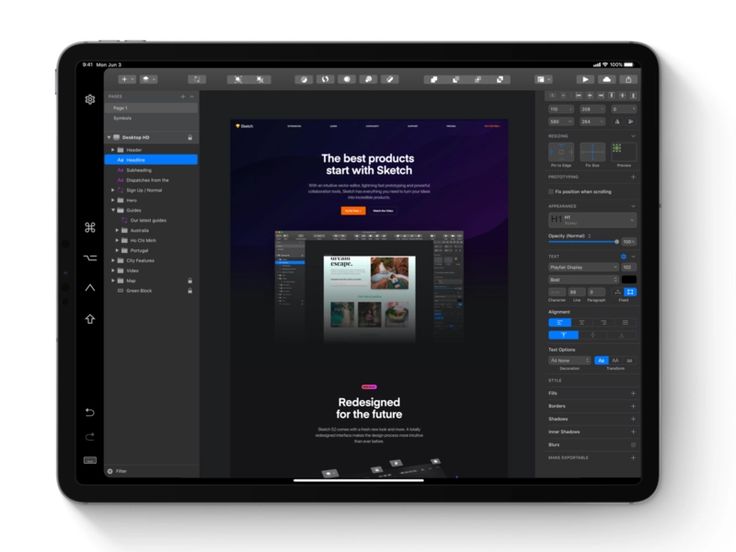Expand the Hero group

pyautogui.click(x=113, y=200)
